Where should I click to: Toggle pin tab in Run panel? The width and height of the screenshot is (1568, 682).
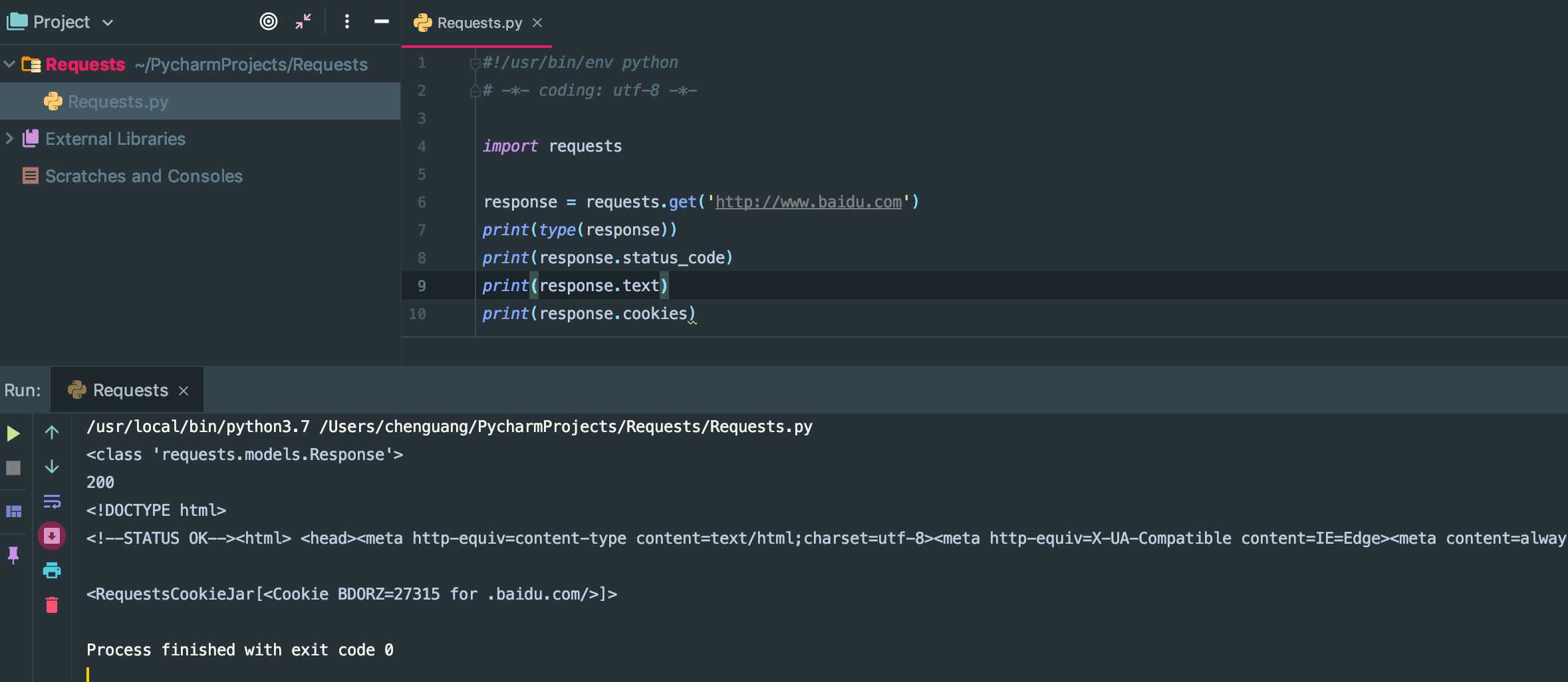13,554
